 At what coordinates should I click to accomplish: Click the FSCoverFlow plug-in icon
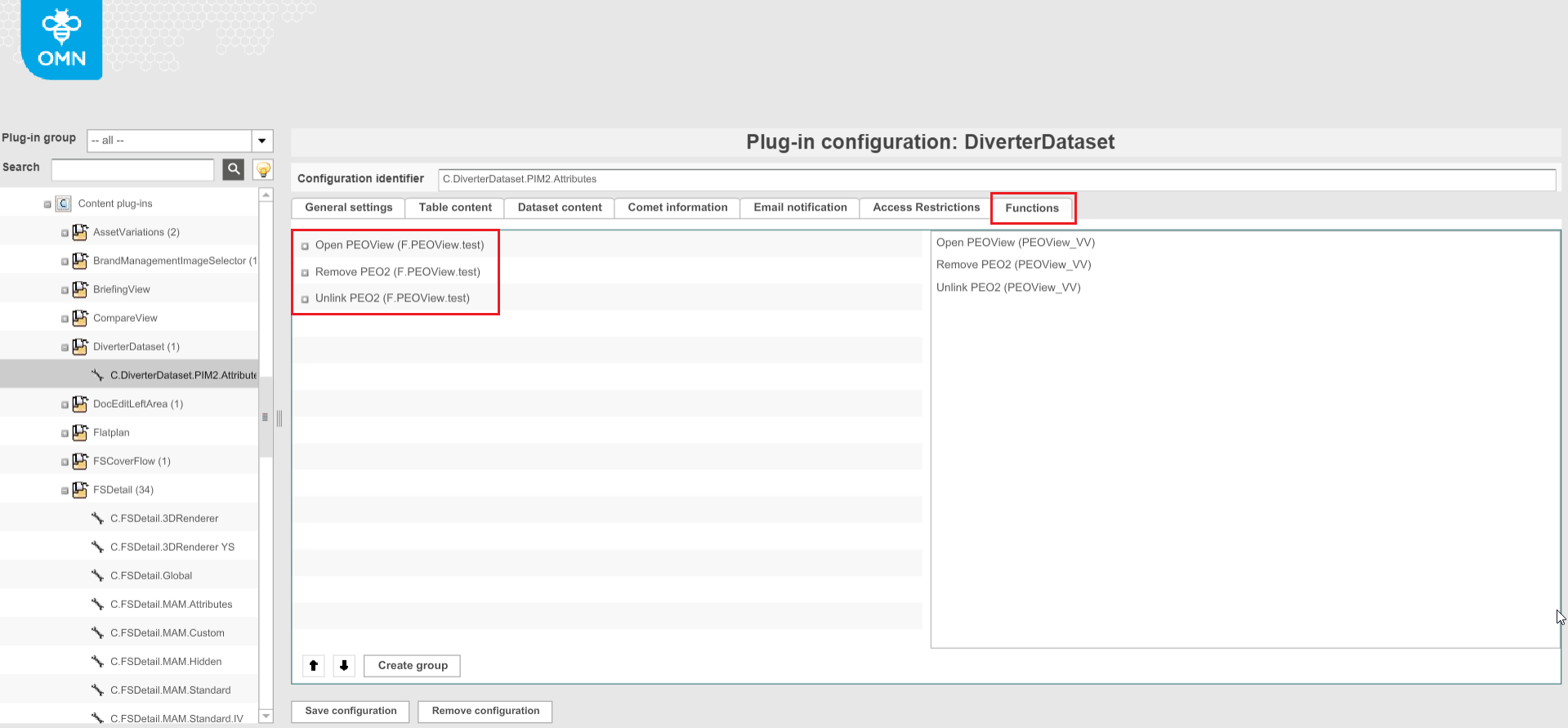pos(79,461)
